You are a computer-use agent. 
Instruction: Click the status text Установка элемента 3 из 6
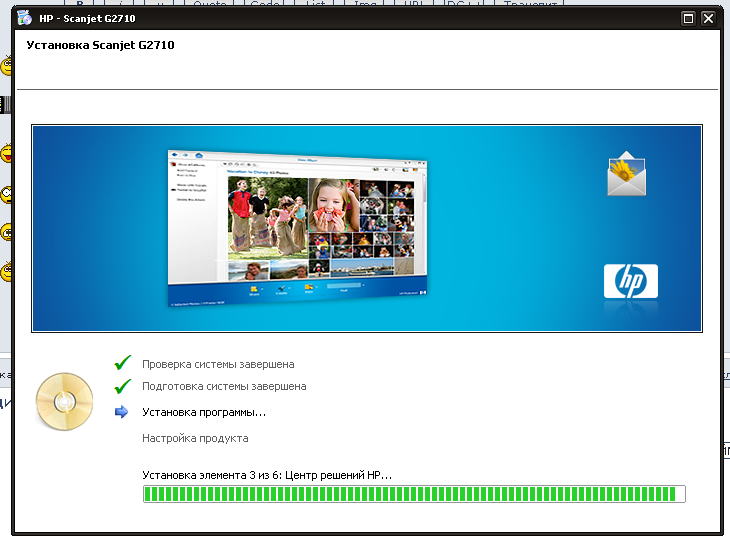[267, 475]
